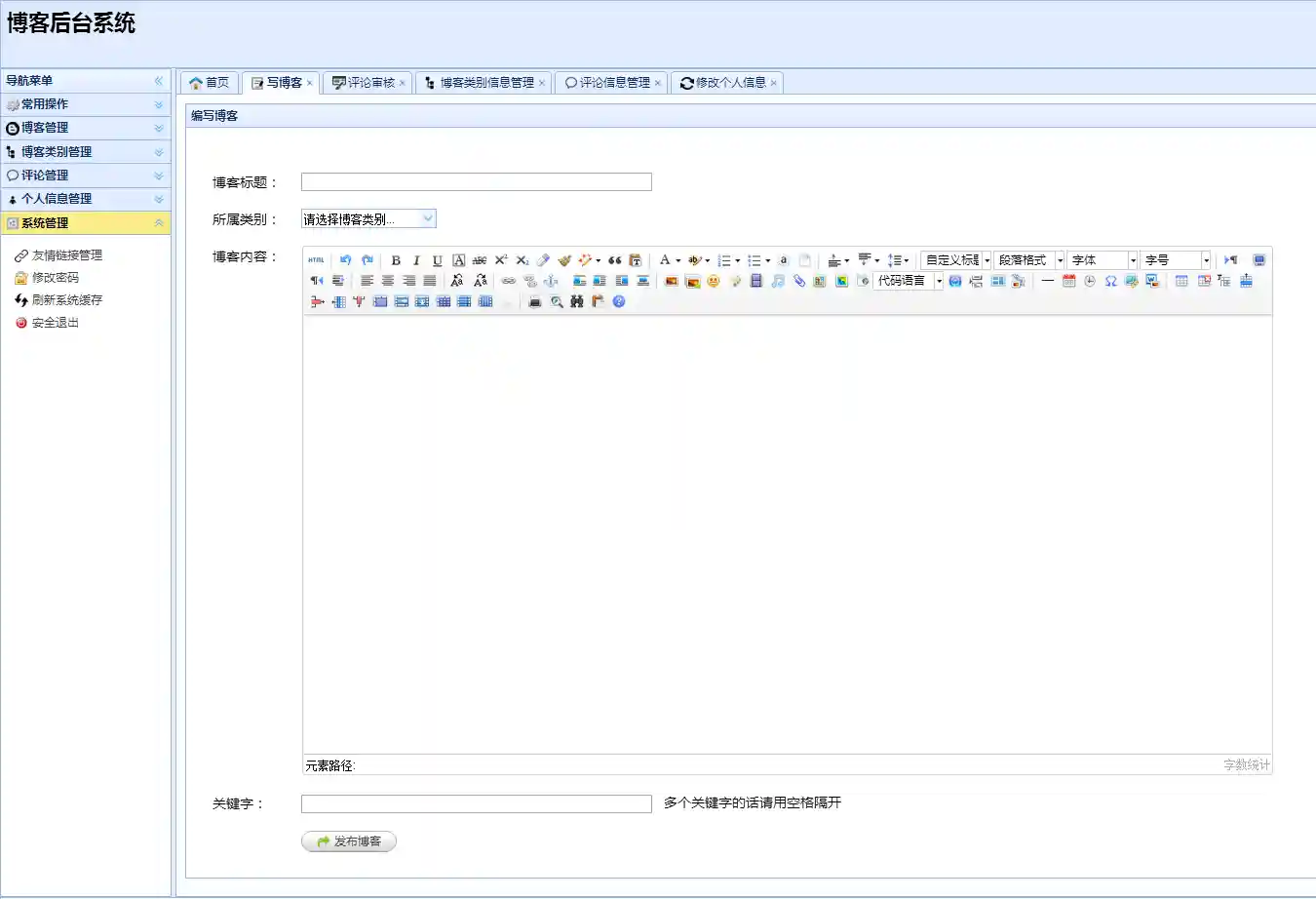The image size is (1316, 899).
Task: Apply bold formatting in the editor
Action: coord(395,260)
